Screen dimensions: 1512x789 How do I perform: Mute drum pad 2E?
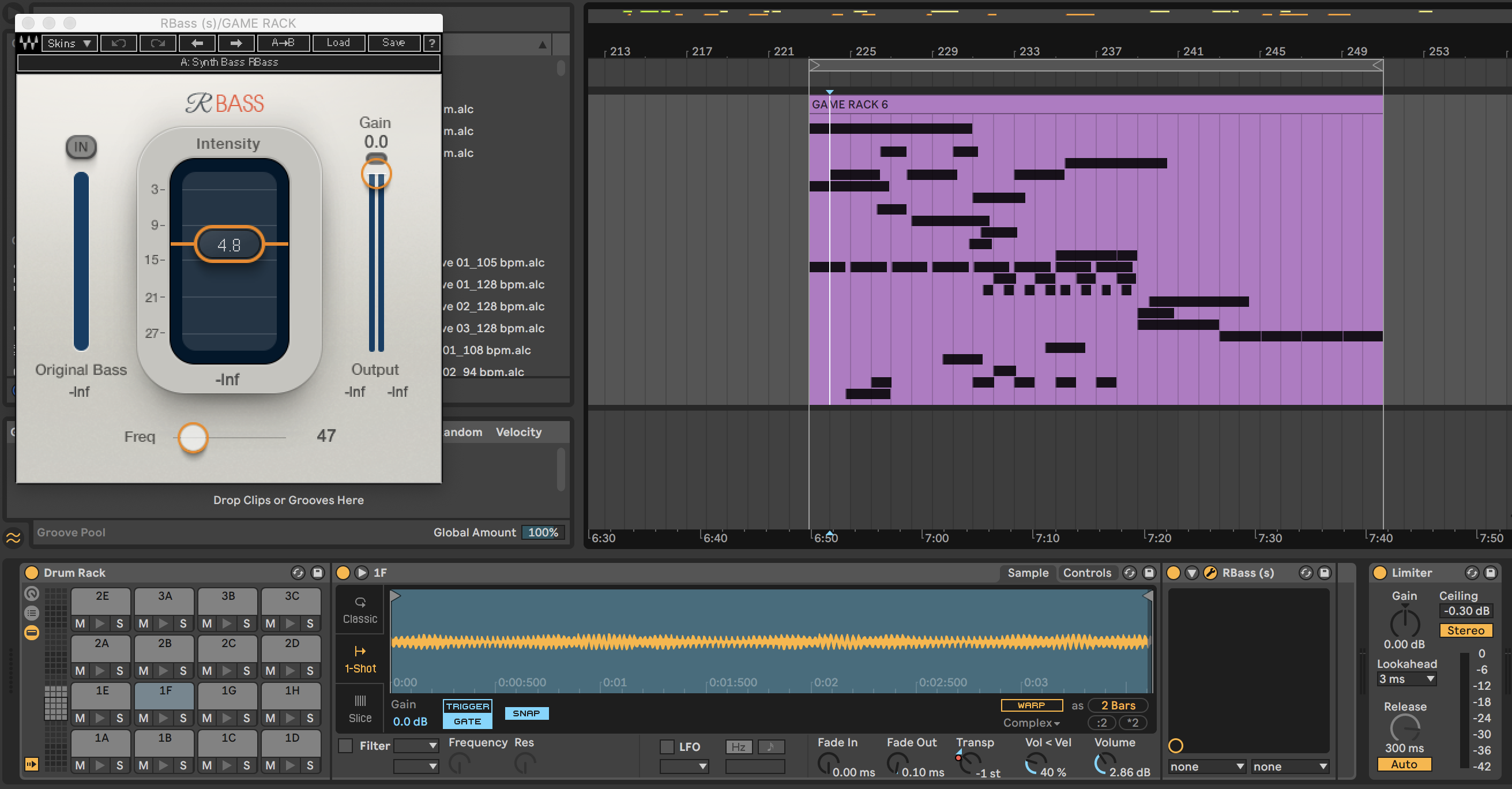click(x=80, y=623)
